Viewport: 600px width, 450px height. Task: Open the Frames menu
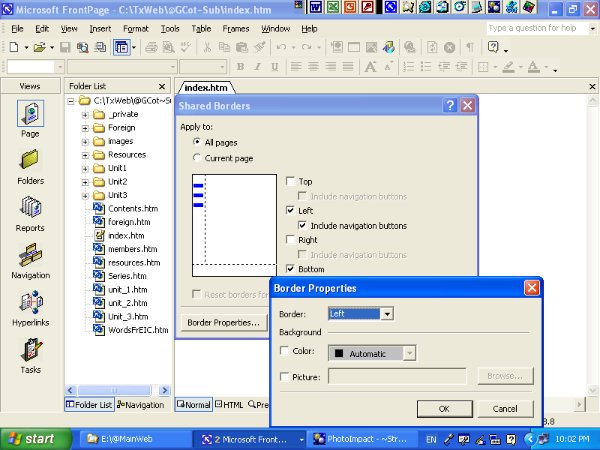click(x=236, y=29)
